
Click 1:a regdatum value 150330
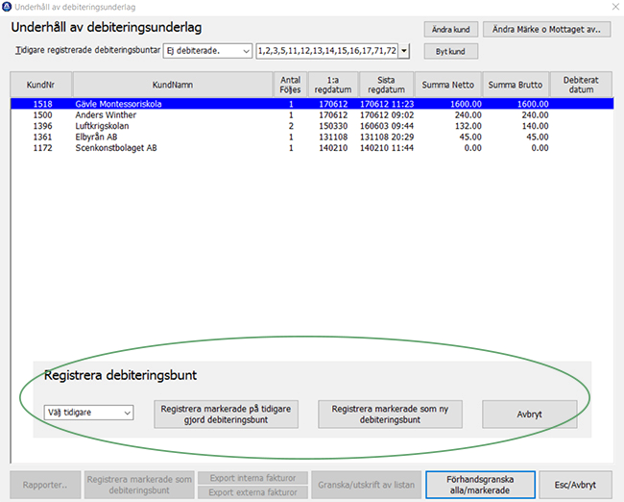coord(333,126)
